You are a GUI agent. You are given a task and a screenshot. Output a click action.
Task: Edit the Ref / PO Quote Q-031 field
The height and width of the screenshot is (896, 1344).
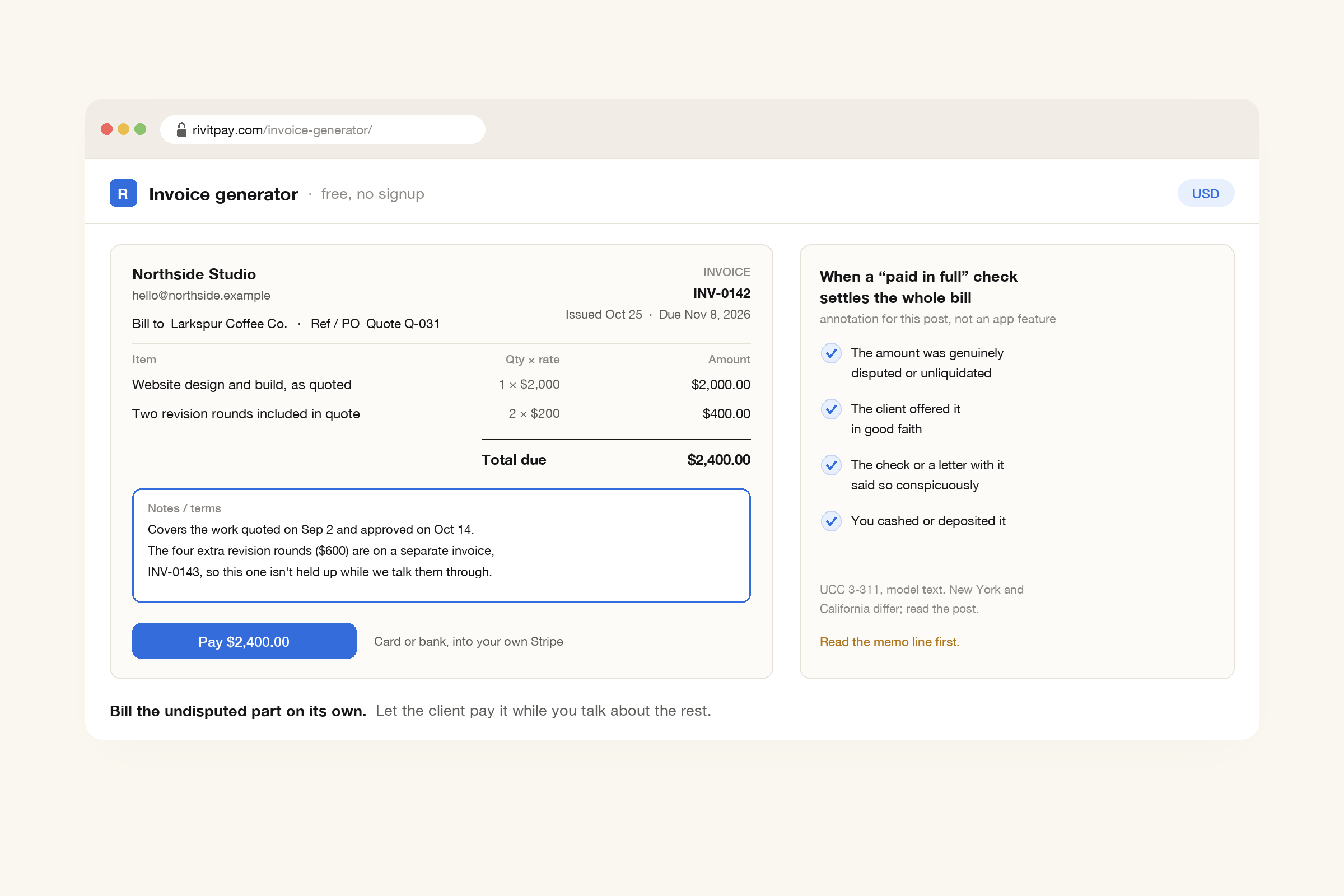[375, 324]
